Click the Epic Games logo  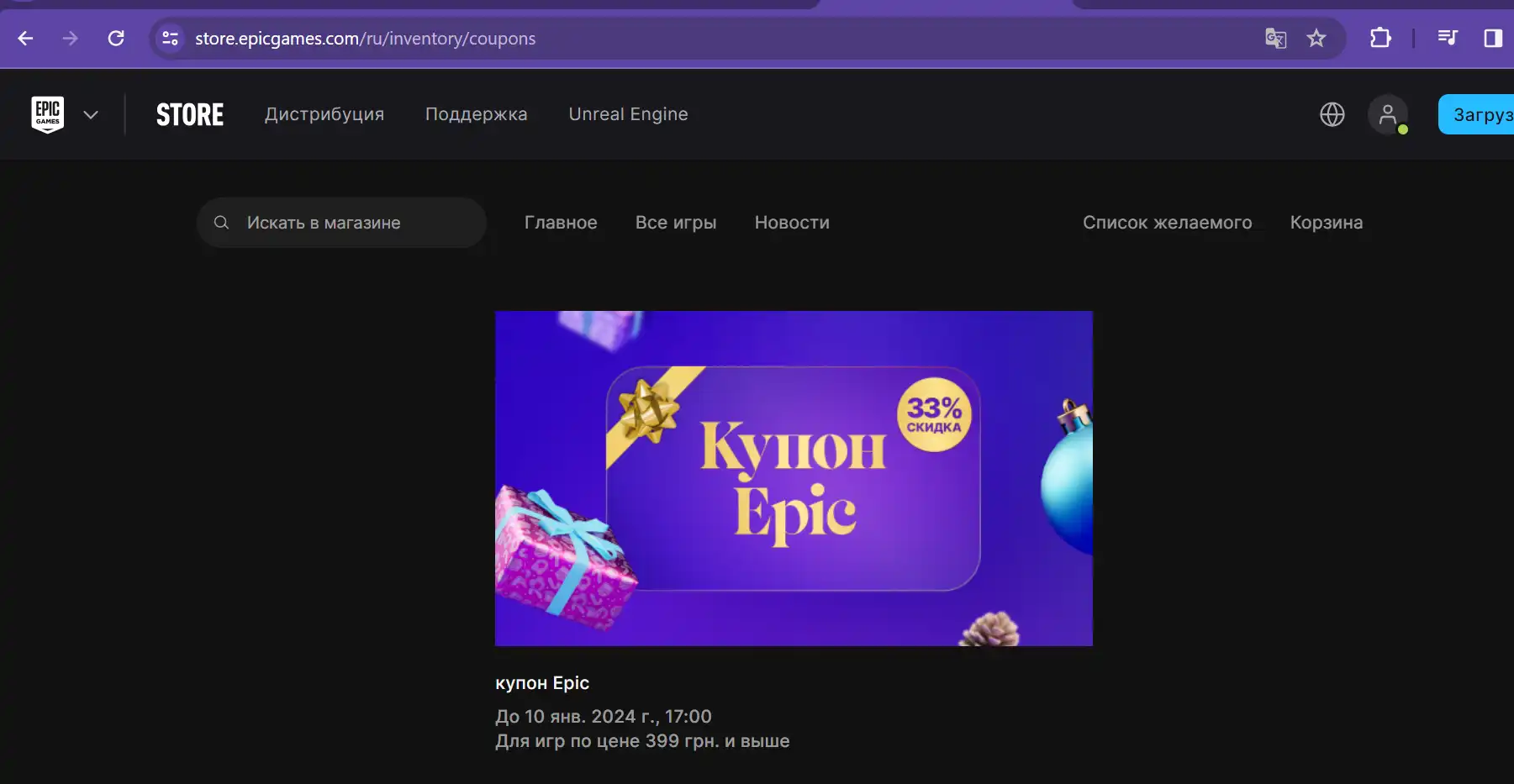(x=48, y=114)
